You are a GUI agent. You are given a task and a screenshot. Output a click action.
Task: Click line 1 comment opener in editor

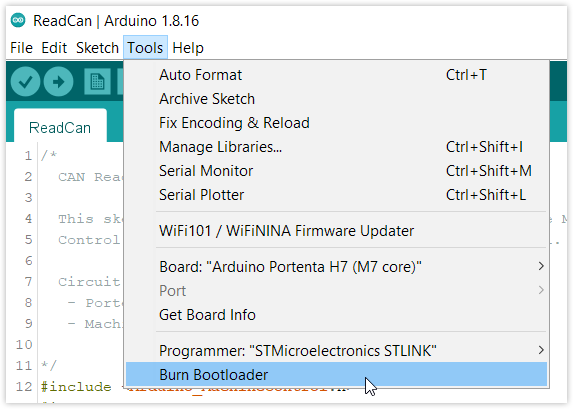point(49,156)
